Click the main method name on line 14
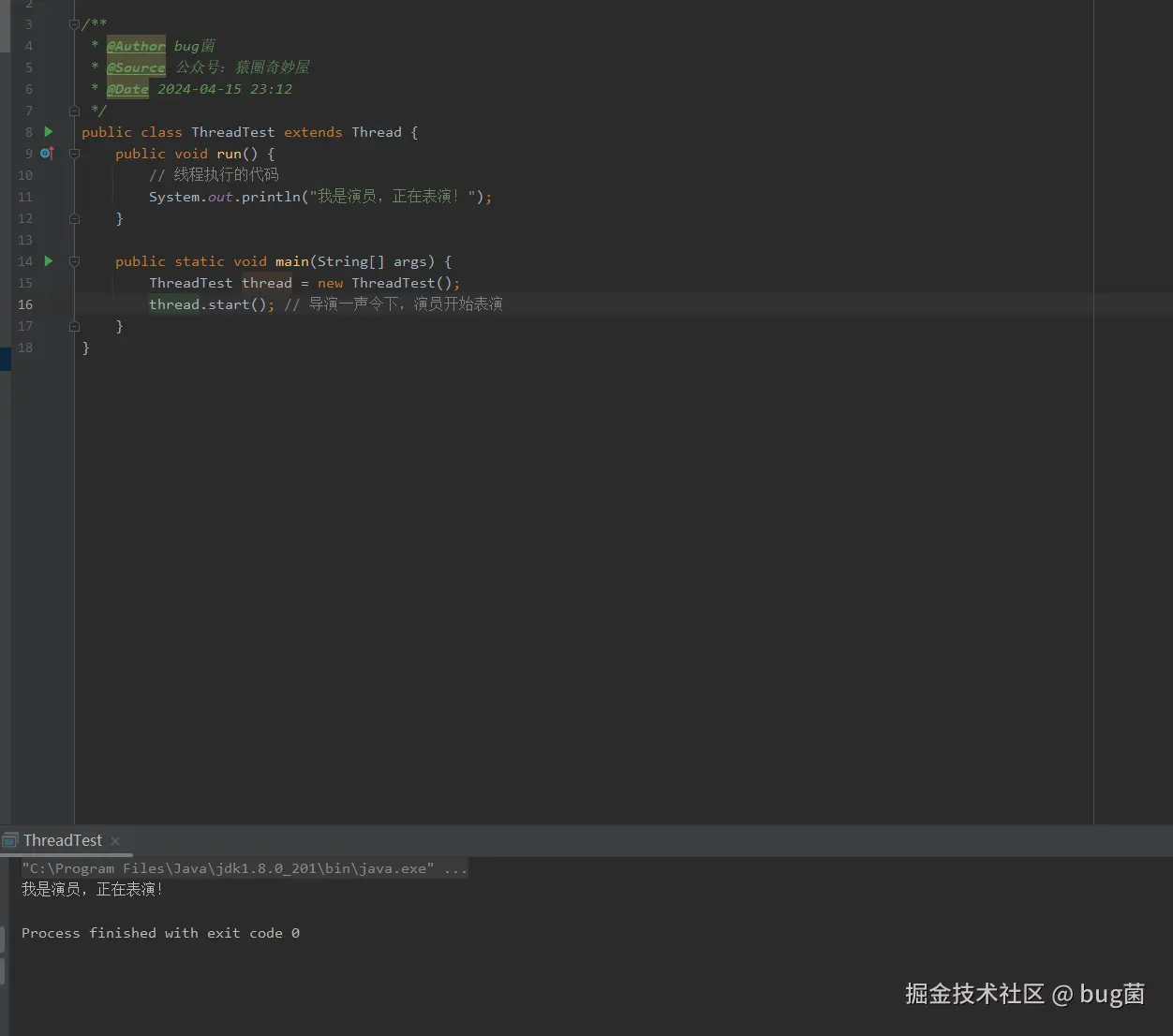 pyautogui.click(x=292, y=261)
